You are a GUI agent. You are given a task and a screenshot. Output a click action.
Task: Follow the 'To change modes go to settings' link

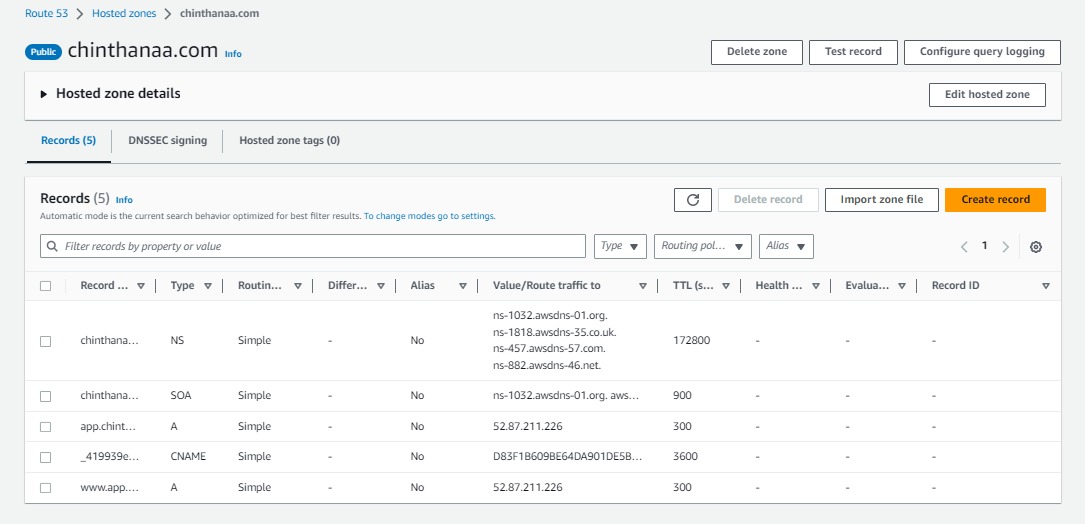coord(429,216)
